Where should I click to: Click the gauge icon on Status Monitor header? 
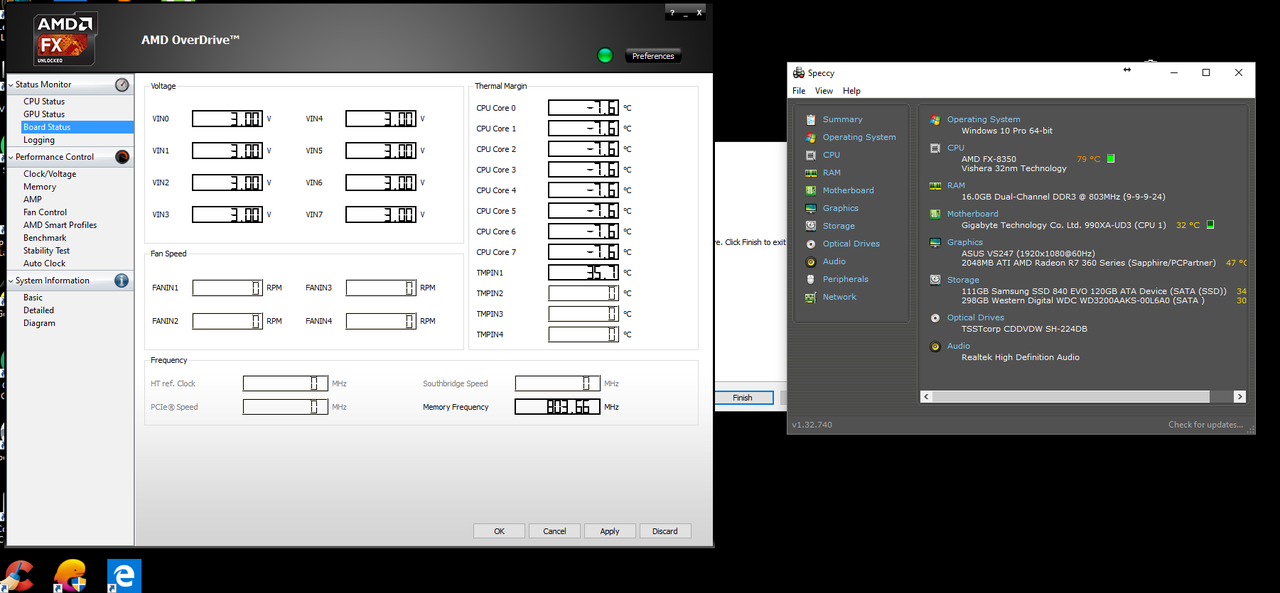pyautogui.click(x=122, y=85)
